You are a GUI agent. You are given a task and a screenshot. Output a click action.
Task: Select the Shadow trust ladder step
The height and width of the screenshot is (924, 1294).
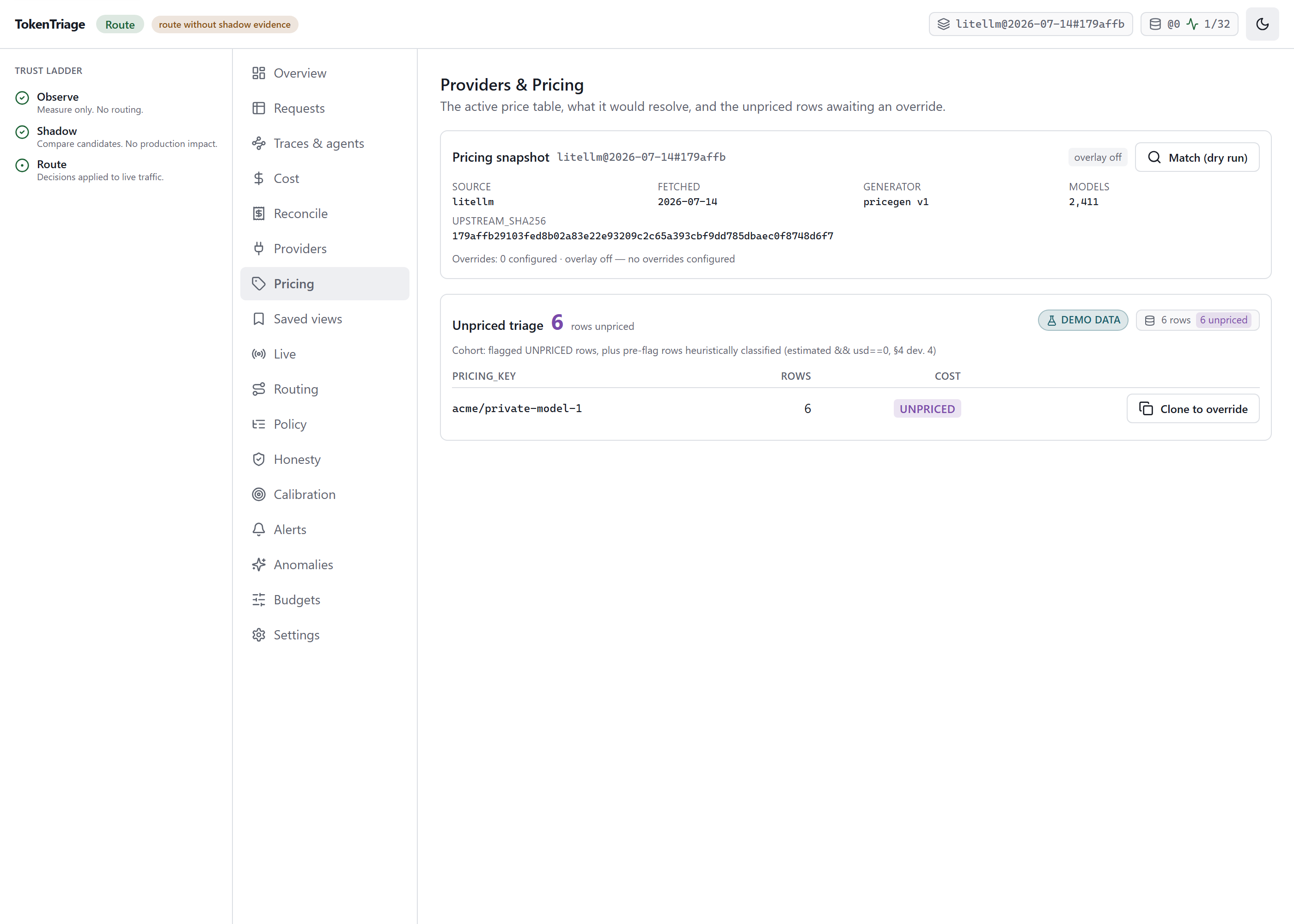[x=116, y=137]
